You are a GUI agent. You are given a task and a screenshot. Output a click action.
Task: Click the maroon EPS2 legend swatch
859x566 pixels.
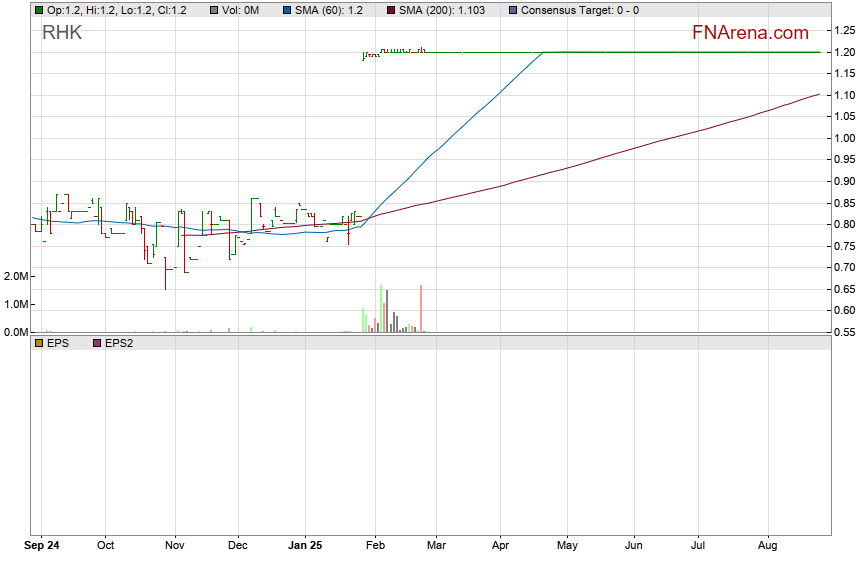click(x=97, y=343)
